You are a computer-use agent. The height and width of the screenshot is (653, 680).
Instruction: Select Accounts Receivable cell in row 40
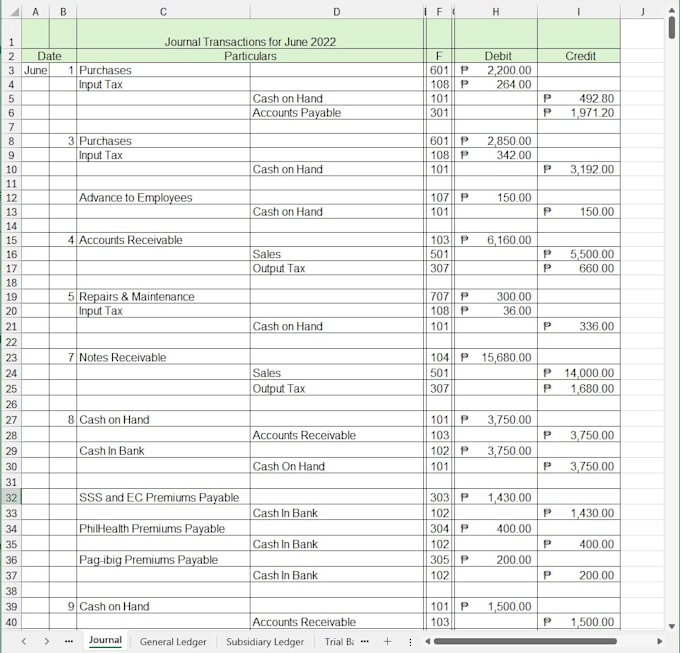click(x=337, y=622)
